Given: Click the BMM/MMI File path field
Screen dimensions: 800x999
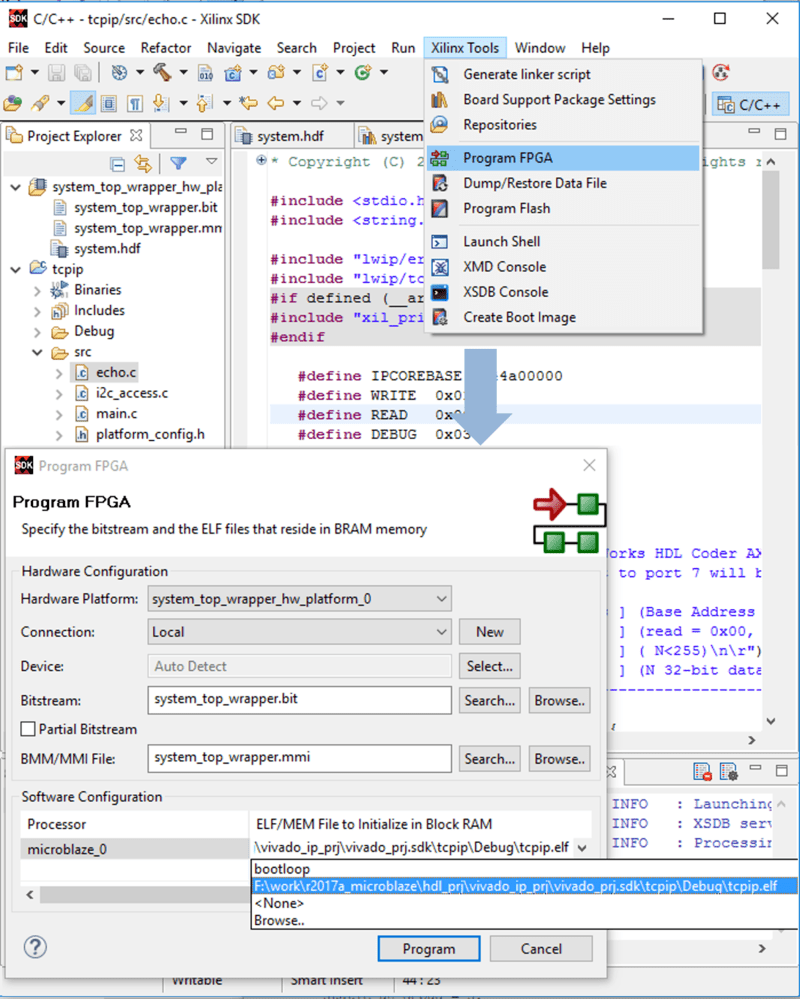Looking at the screenshot, I should point(299,759).
